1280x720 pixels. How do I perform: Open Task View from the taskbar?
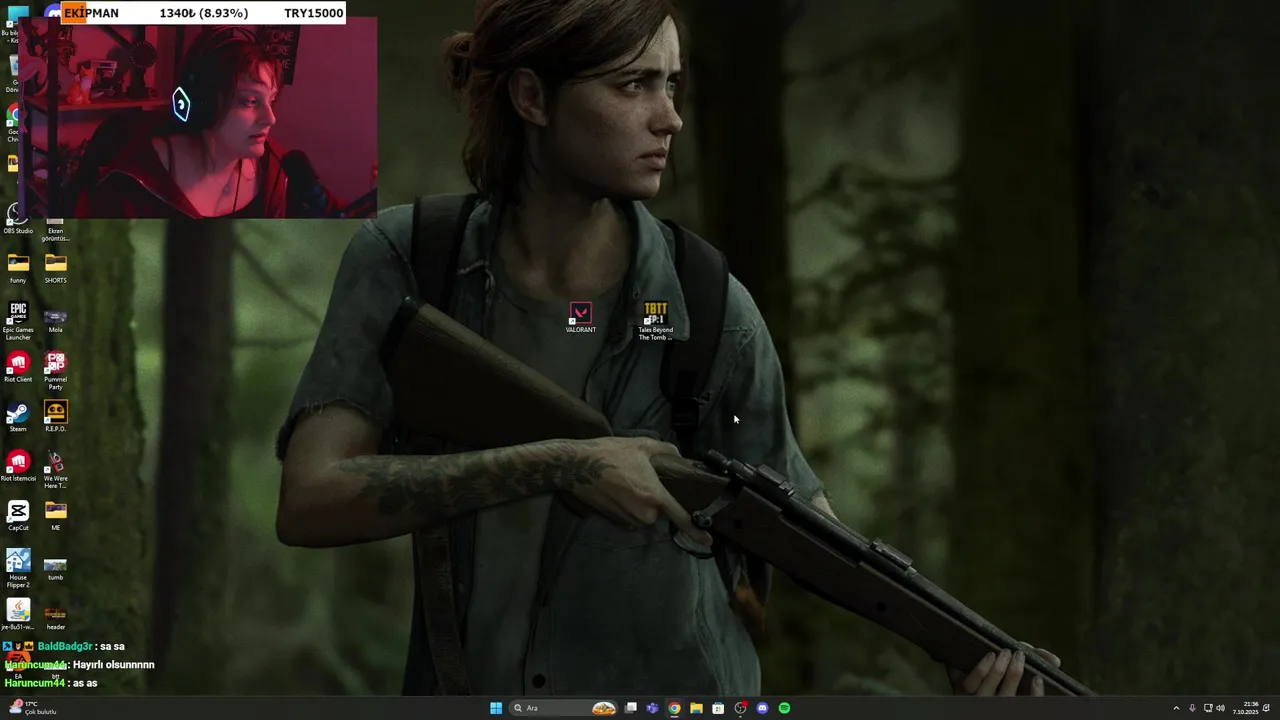[631, 708]
